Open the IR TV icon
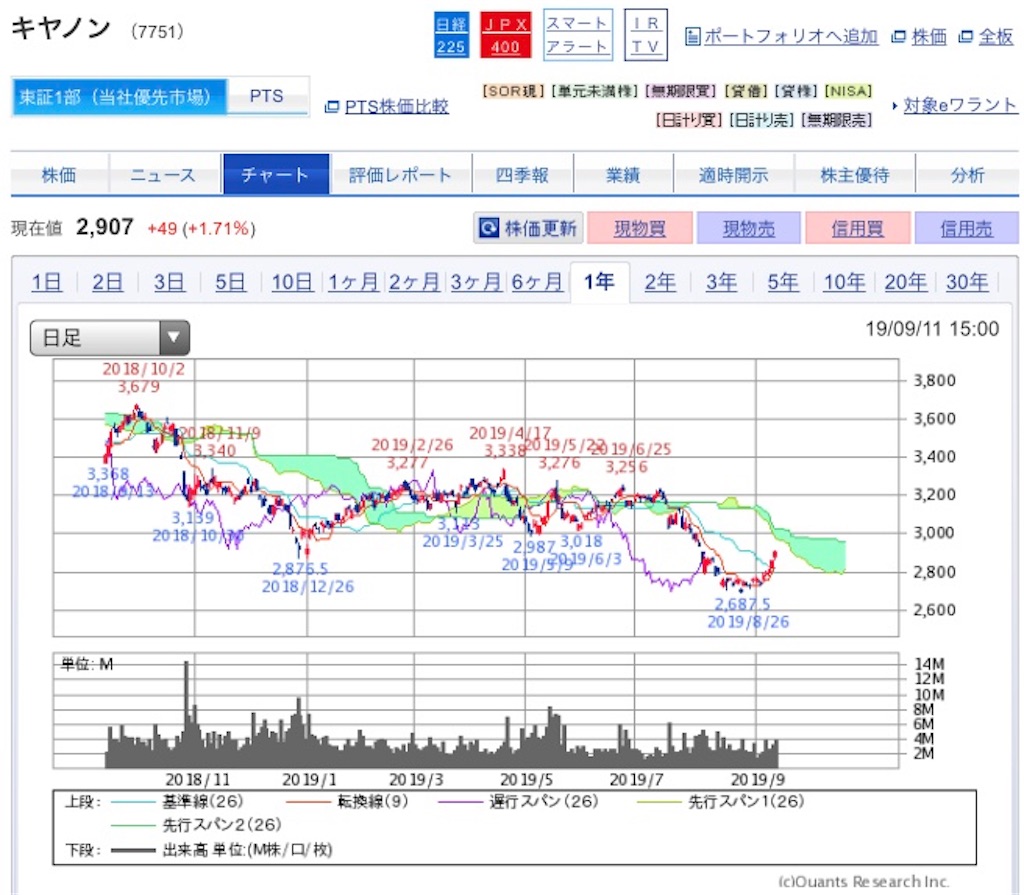This screenshot has width=1024, height=895. (x=645, y=35)
